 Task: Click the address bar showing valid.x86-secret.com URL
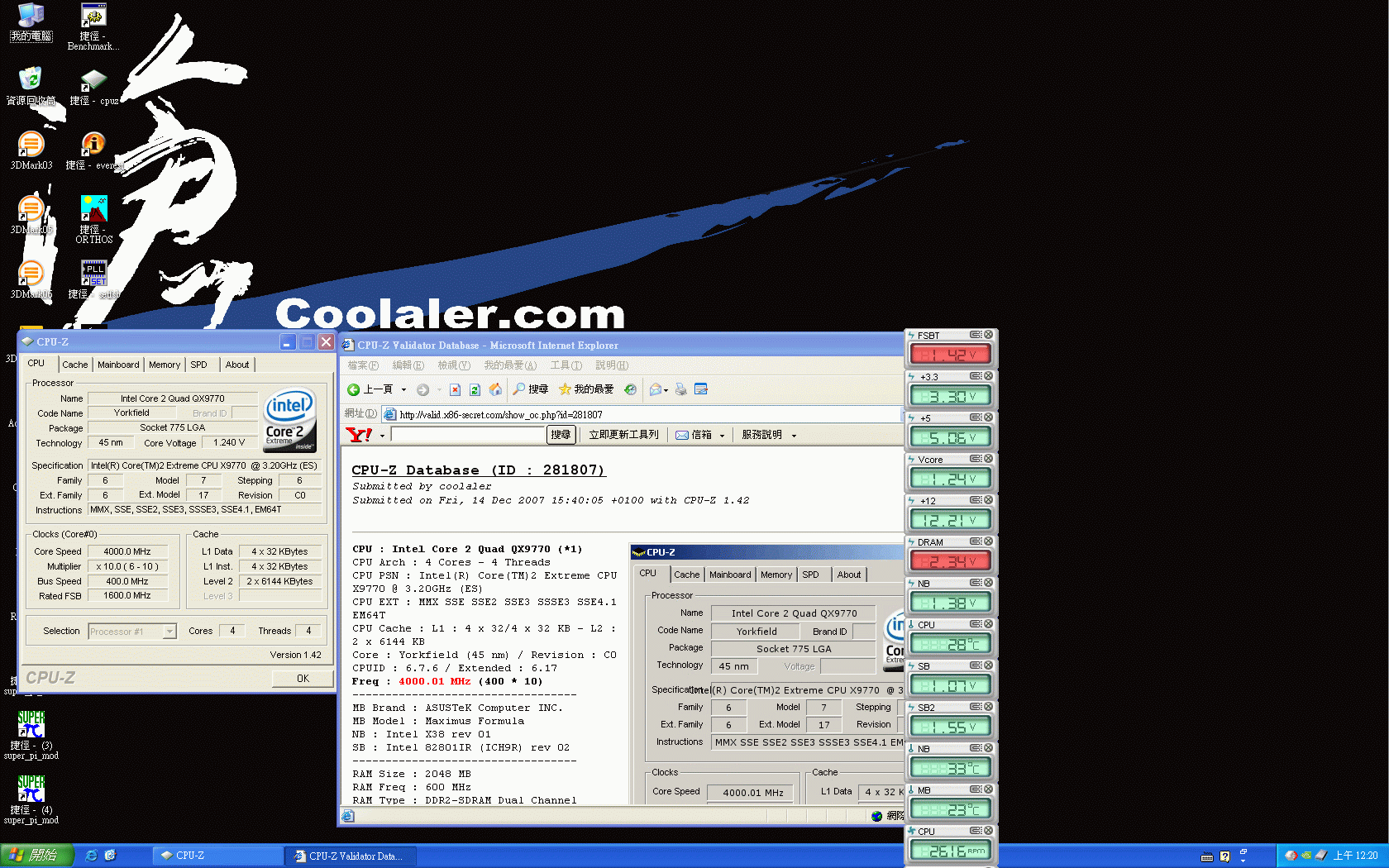(x=641, y=414)
